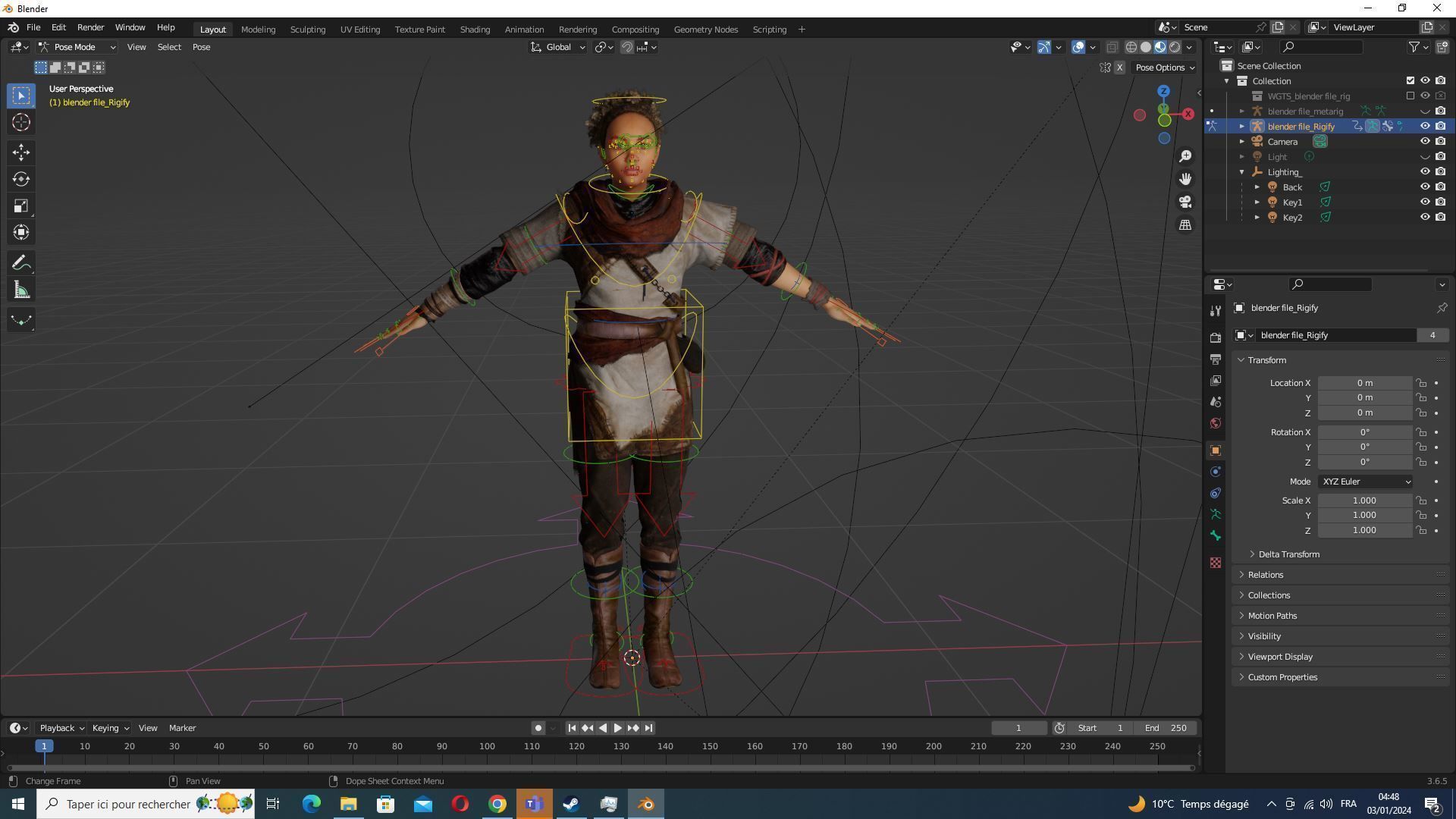Viewport: 1456px width, 819px height.
Task: Open the World properties tab
Action: coord(1216,423)
